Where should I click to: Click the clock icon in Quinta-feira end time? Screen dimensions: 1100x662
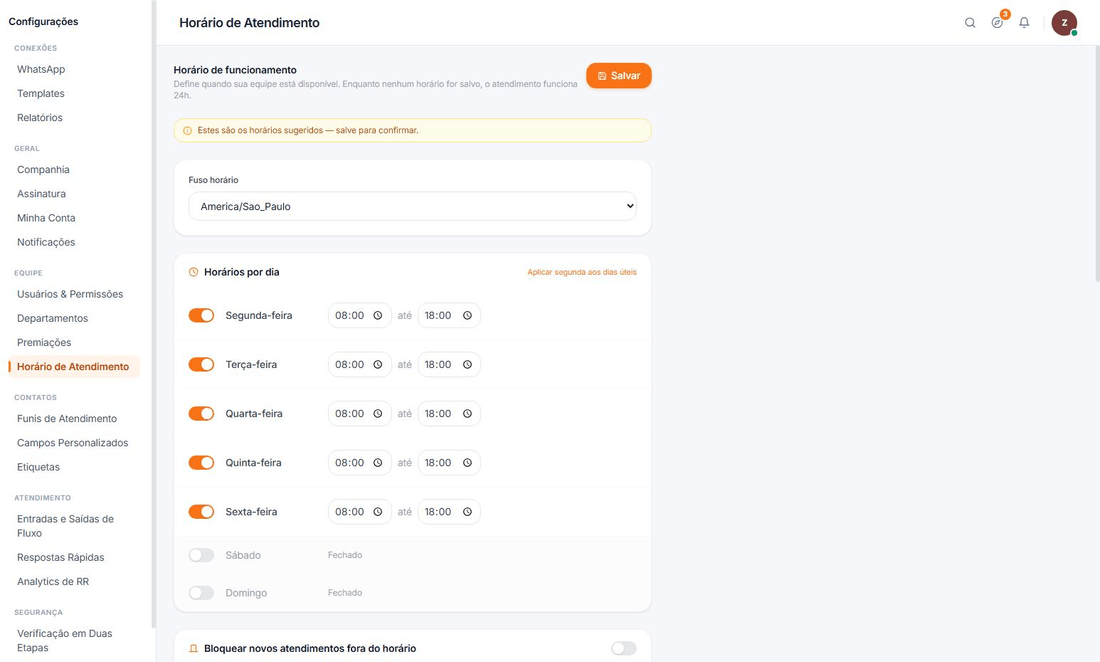[467, 463]
